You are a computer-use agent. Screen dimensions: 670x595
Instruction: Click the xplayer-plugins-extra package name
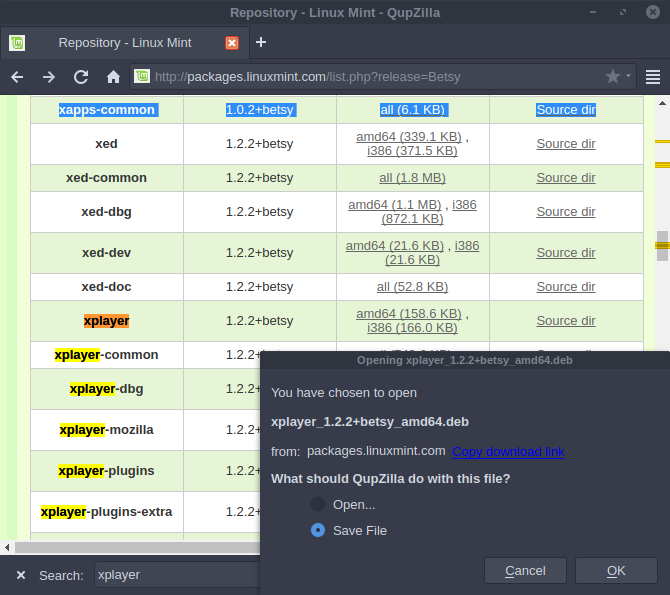coord(106,512)
